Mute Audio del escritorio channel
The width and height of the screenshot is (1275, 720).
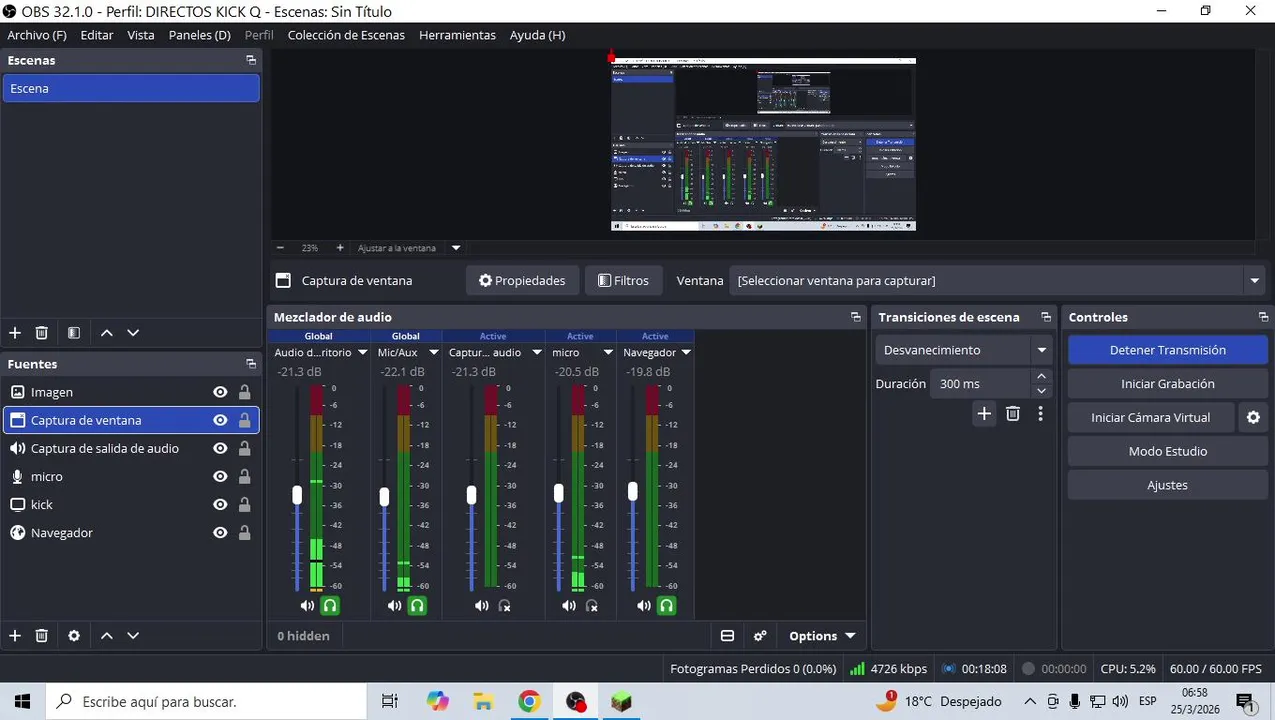point(307,605)
